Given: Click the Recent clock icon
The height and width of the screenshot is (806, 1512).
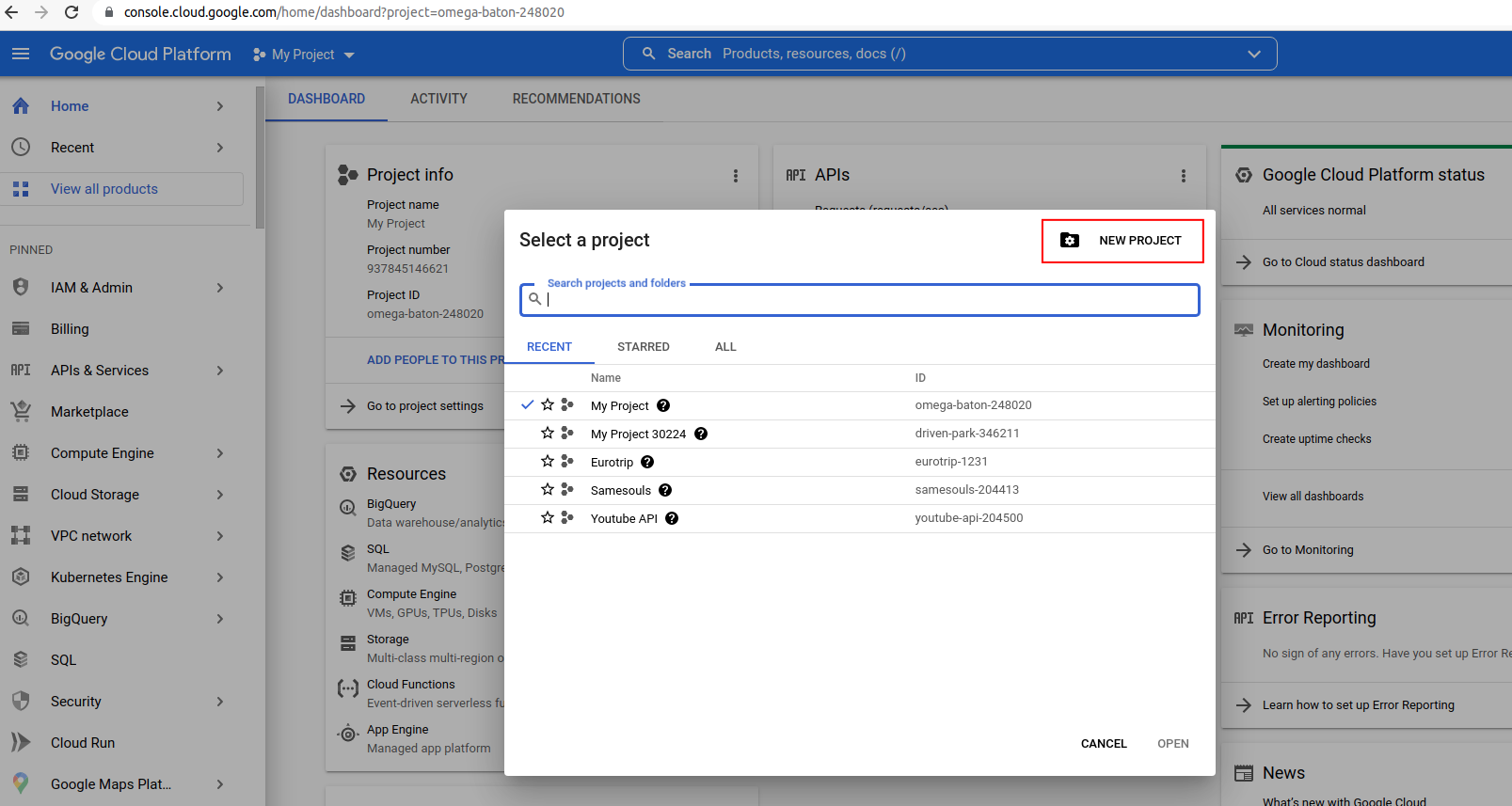Looking at the screenshot, I should tap(21, 148).
